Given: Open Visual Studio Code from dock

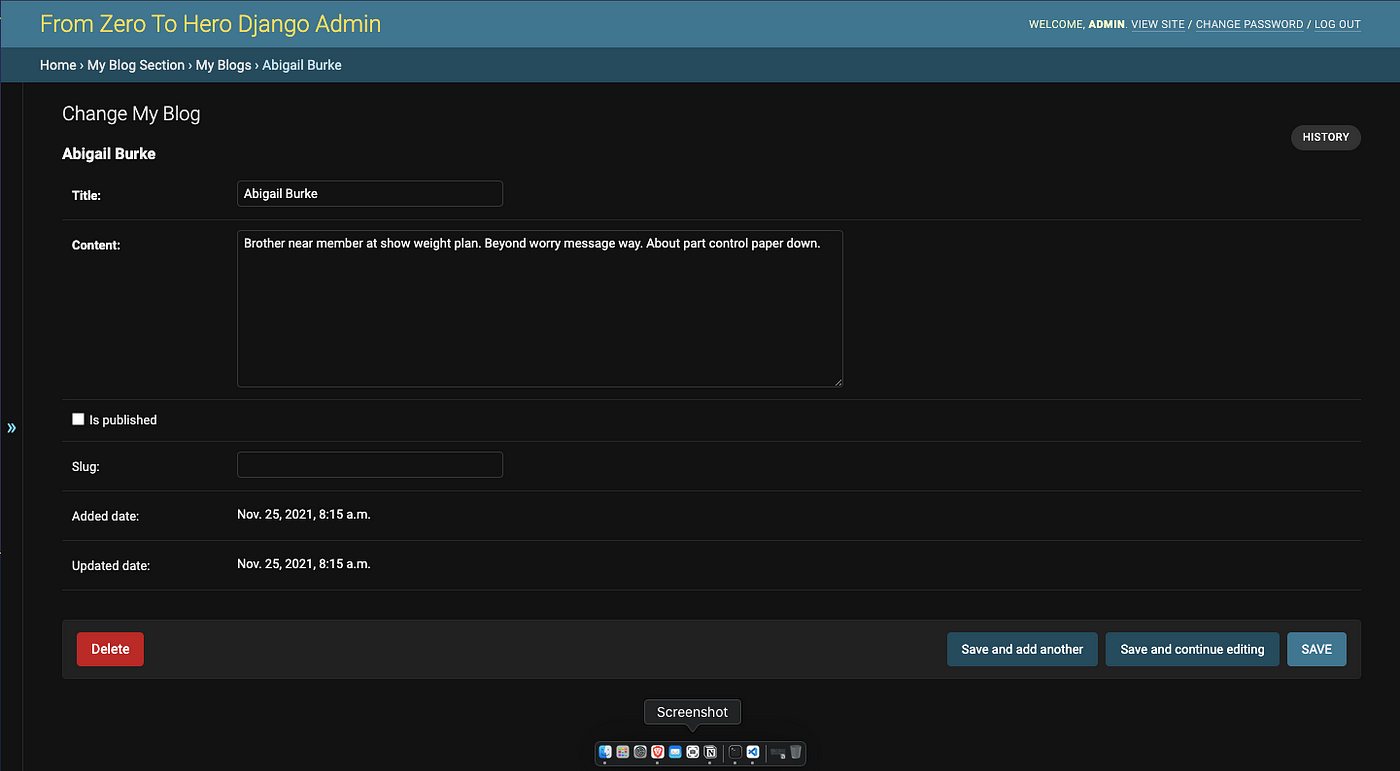Looking at the screenshot, I should (x=753, y=752).
